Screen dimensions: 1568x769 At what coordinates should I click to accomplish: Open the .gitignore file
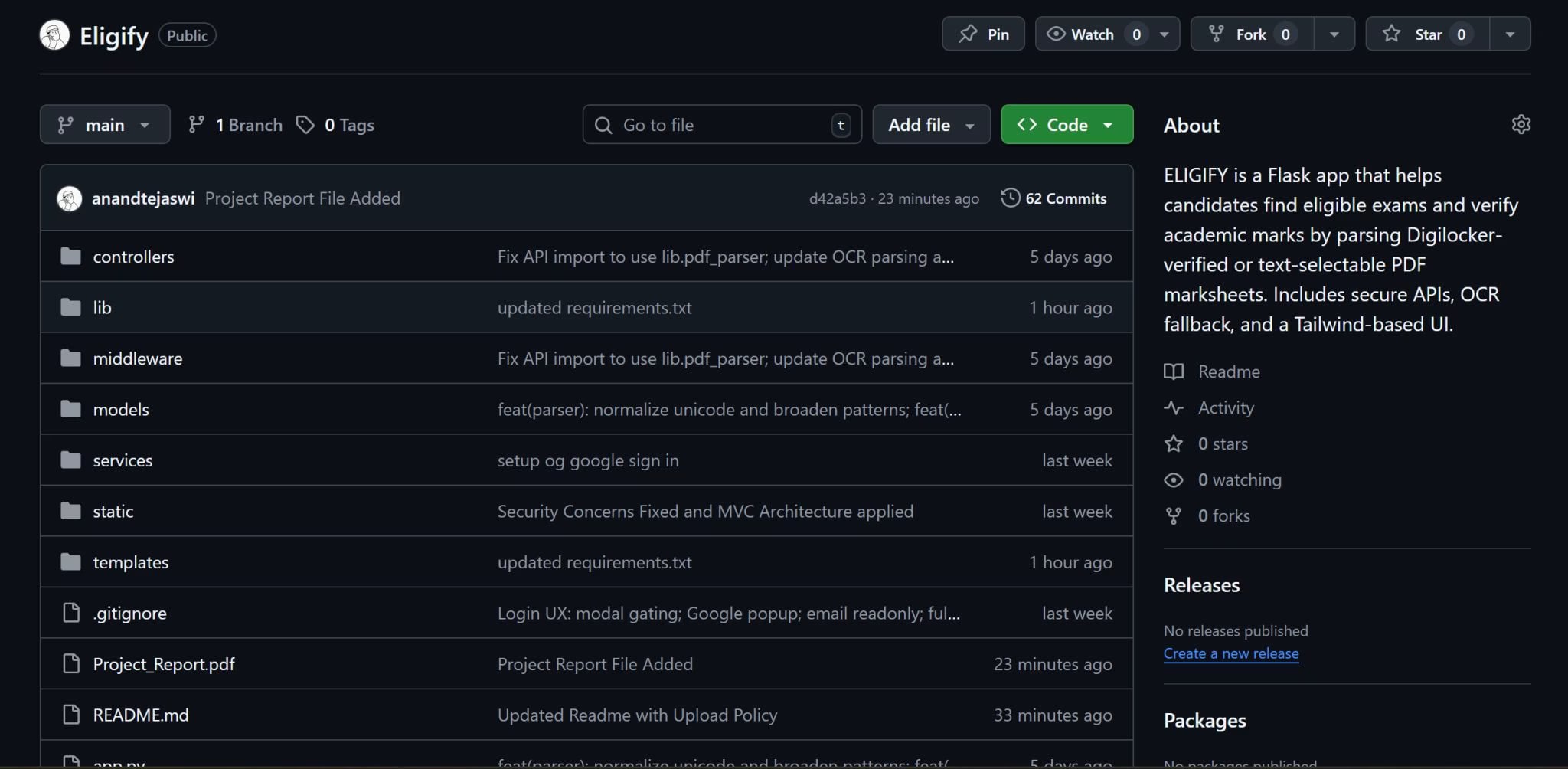click(129, 614)
